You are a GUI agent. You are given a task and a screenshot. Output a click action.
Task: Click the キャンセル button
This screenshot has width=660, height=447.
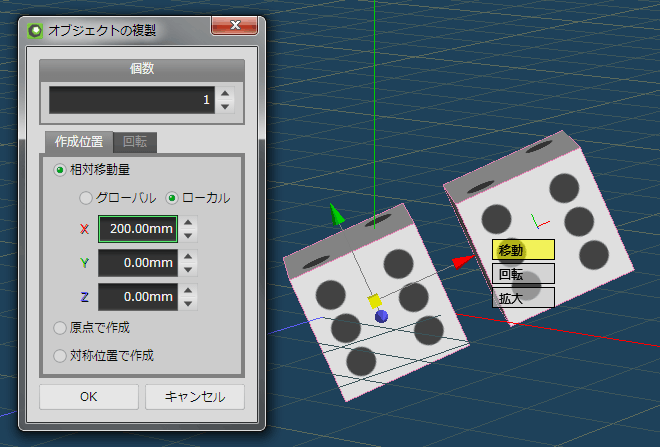pos(195,397)
